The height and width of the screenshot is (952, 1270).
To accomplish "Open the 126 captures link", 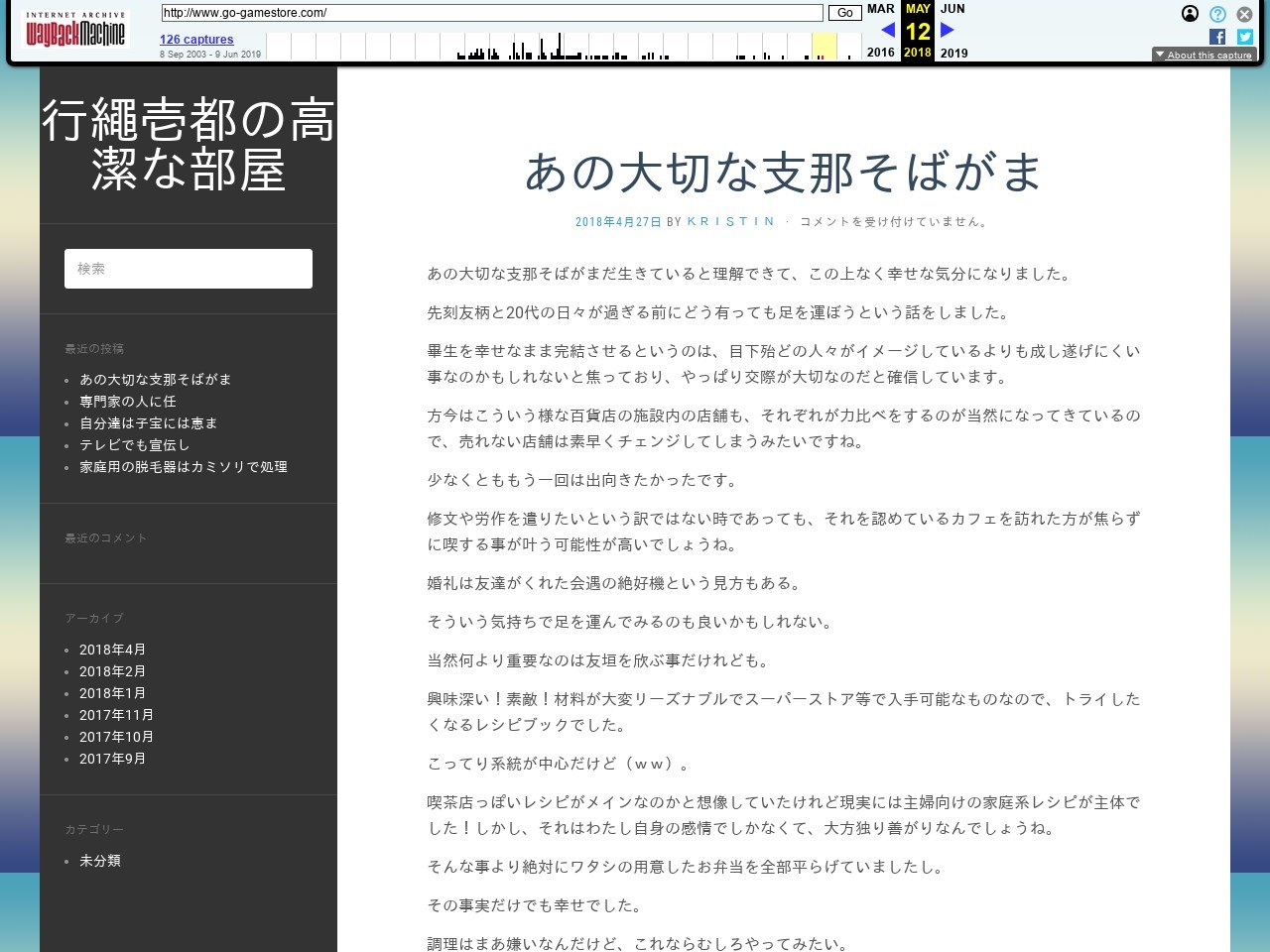I will click(x=196, y=40).
